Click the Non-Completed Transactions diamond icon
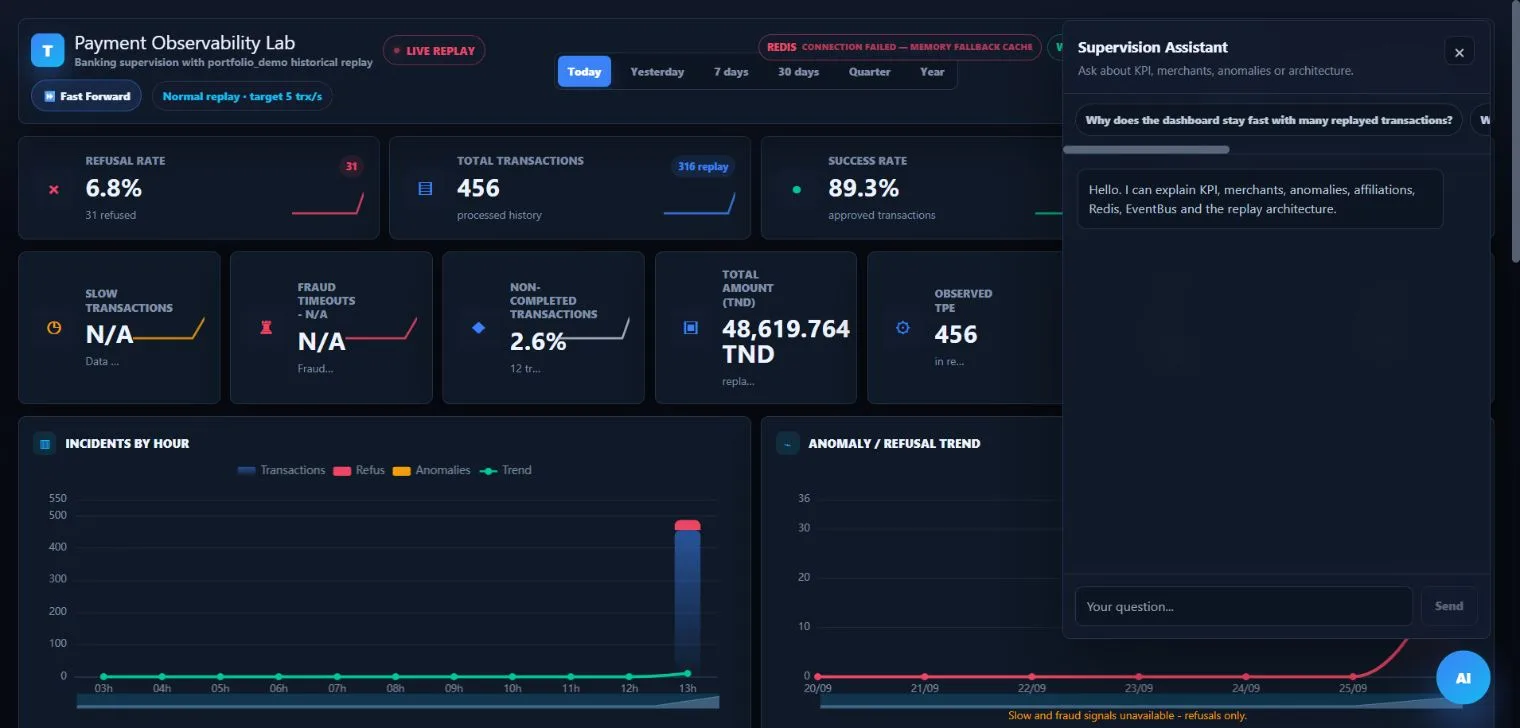 pos(478,327)
